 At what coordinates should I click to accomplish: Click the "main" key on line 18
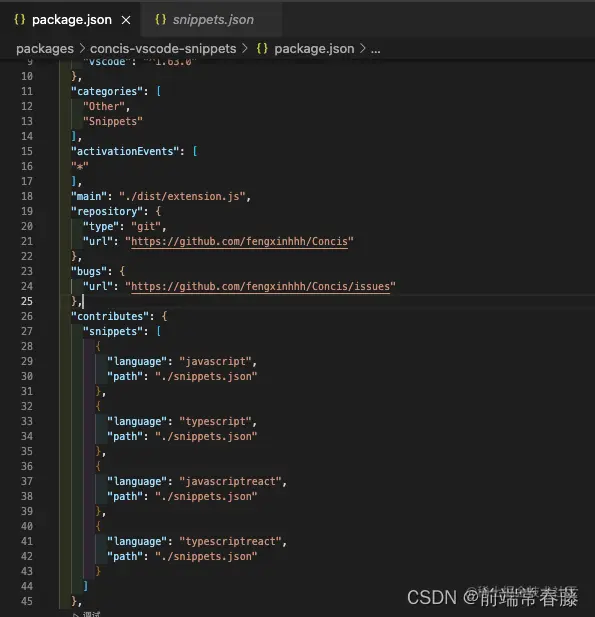89,196
